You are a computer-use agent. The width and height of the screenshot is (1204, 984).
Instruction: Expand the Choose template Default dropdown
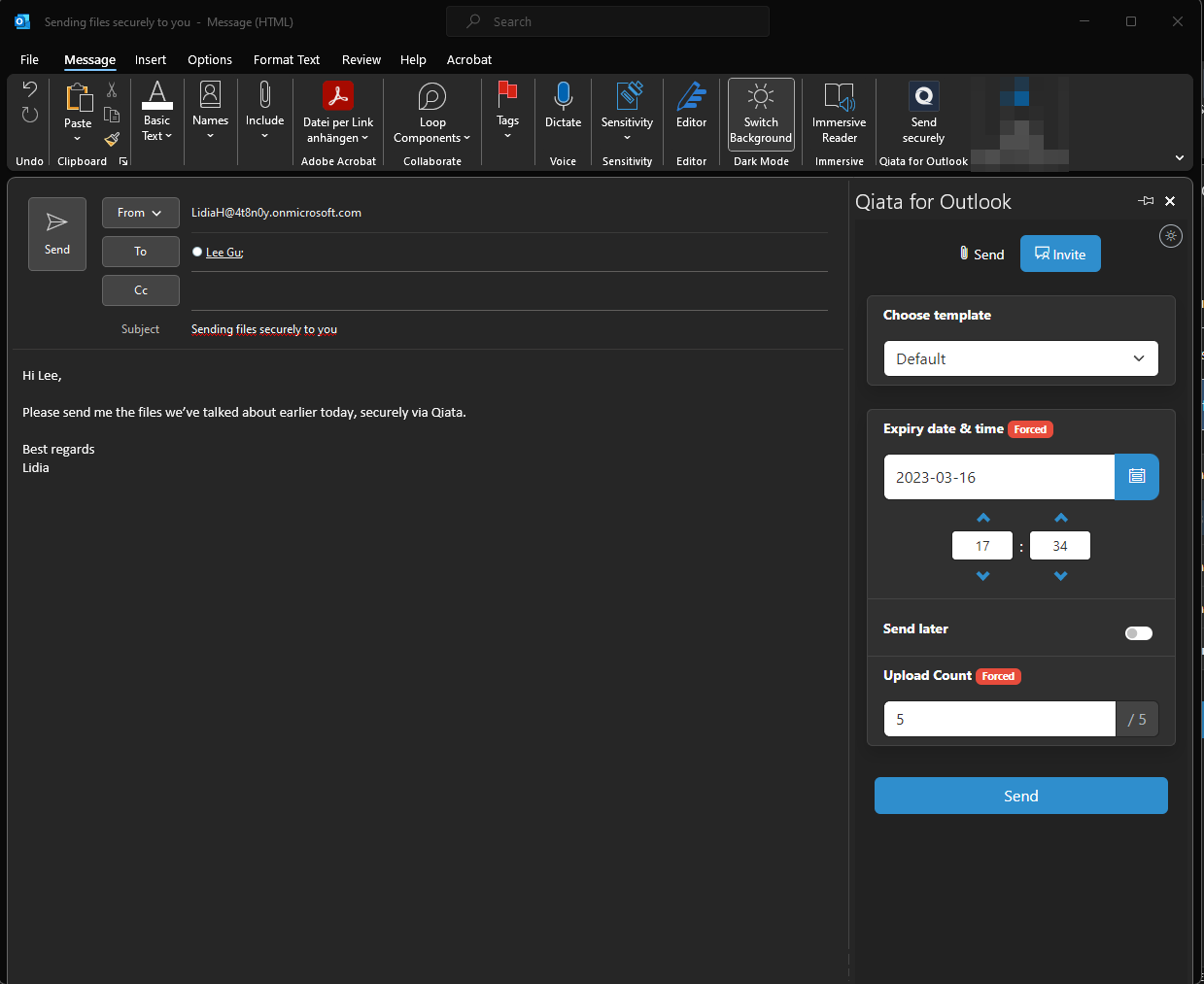click(x=1020, y=358)
